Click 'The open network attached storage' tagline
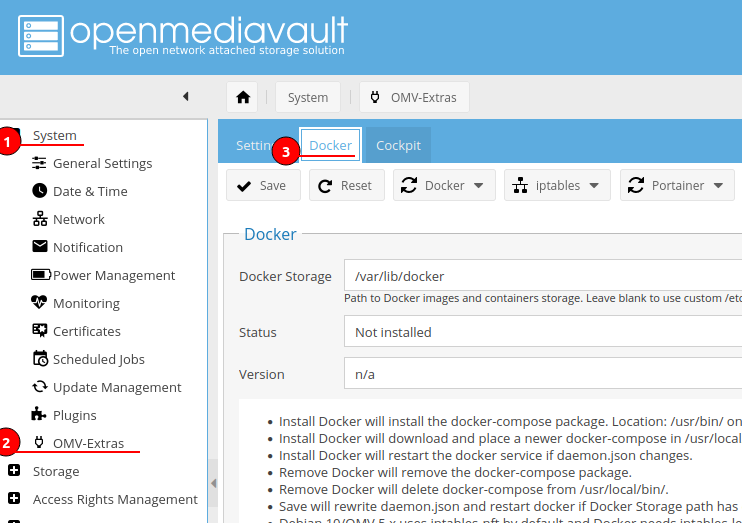742x523 pixels. tap(227, 50)
